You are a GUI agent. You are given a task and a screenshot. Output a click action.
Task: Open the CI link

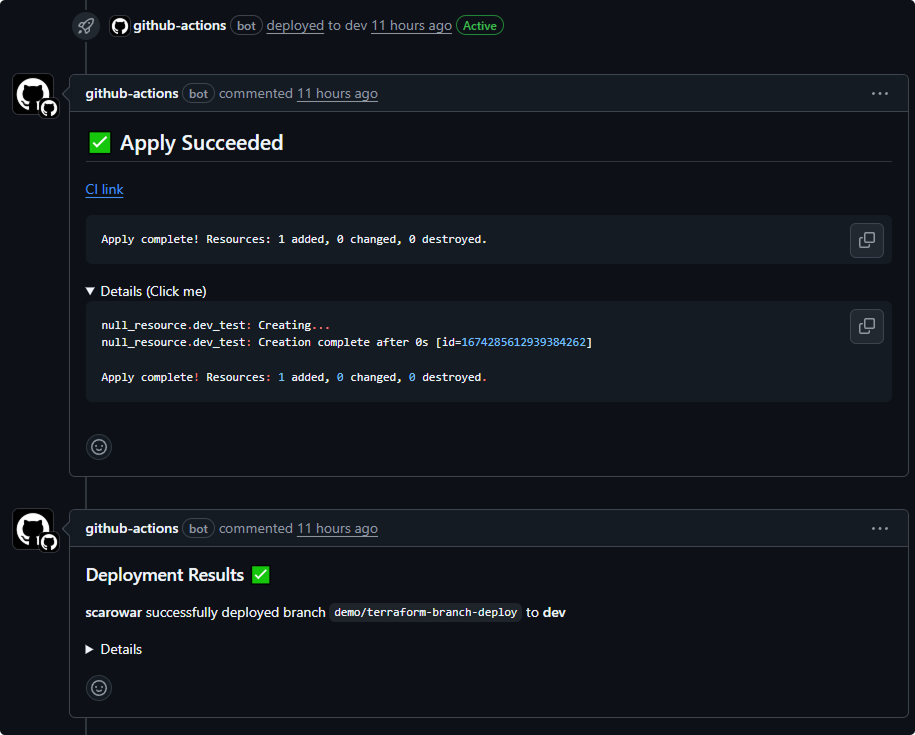(104, 190)
